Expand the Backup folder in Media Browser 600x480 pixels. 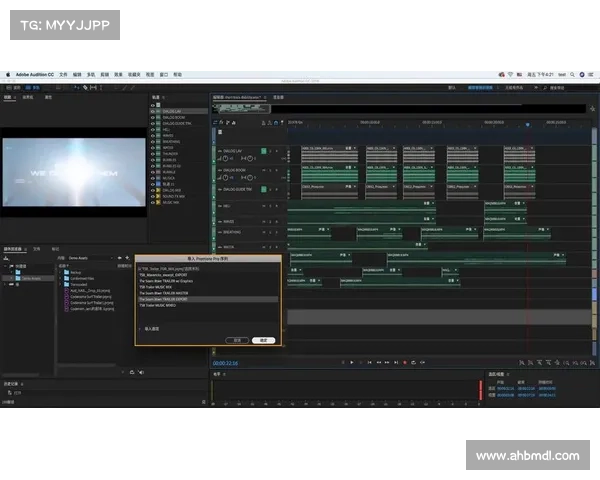[60, 272]
